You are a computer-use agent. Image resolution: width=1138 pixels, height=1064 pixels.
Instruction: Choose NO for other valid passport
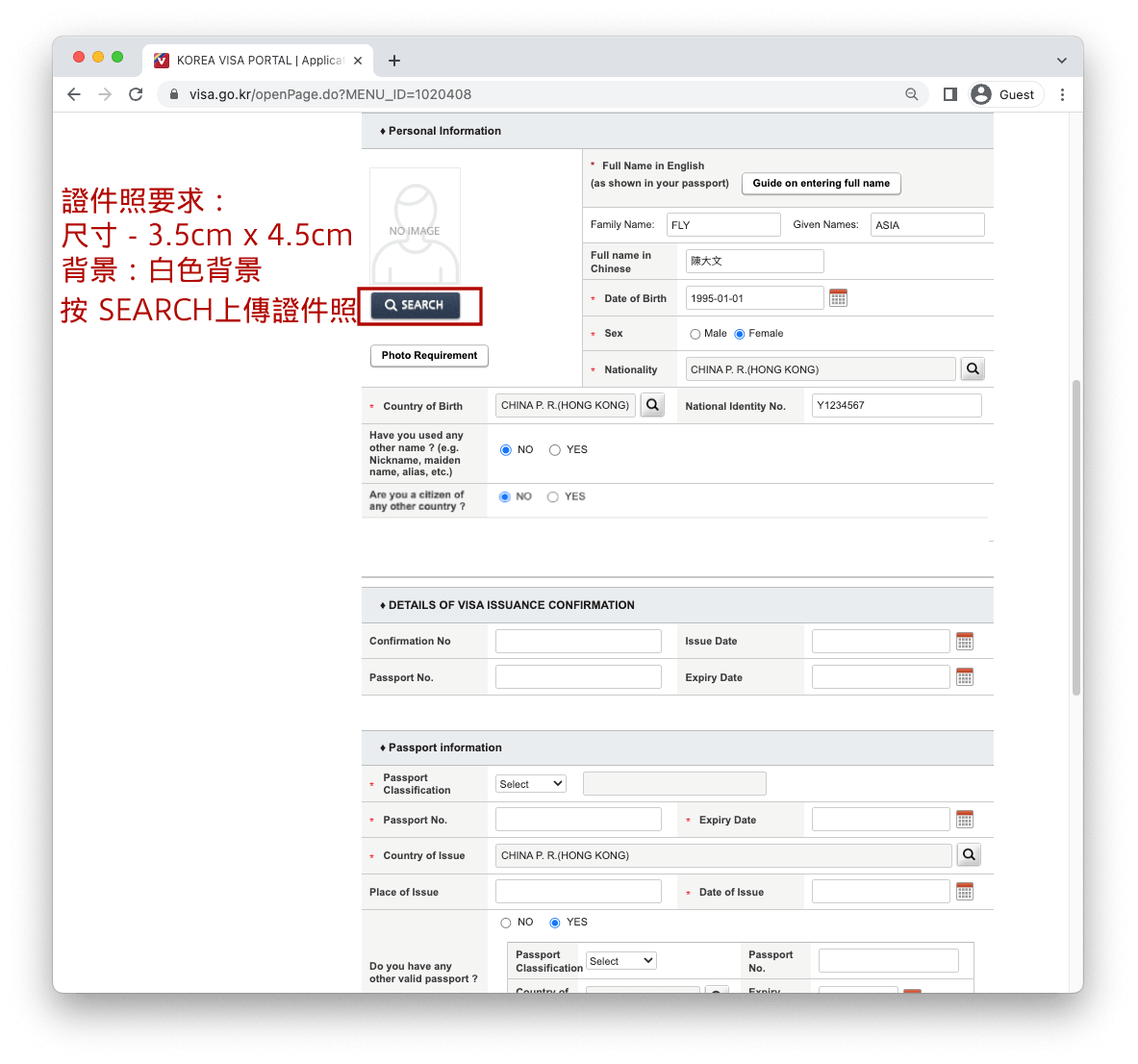[x=506, y=923]
